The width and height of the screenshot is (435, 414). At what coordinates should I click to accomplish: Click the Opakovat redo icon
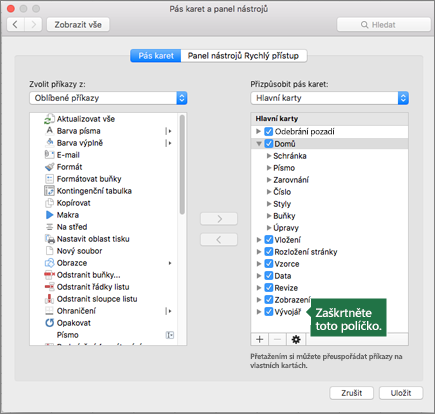coord(49,323)
